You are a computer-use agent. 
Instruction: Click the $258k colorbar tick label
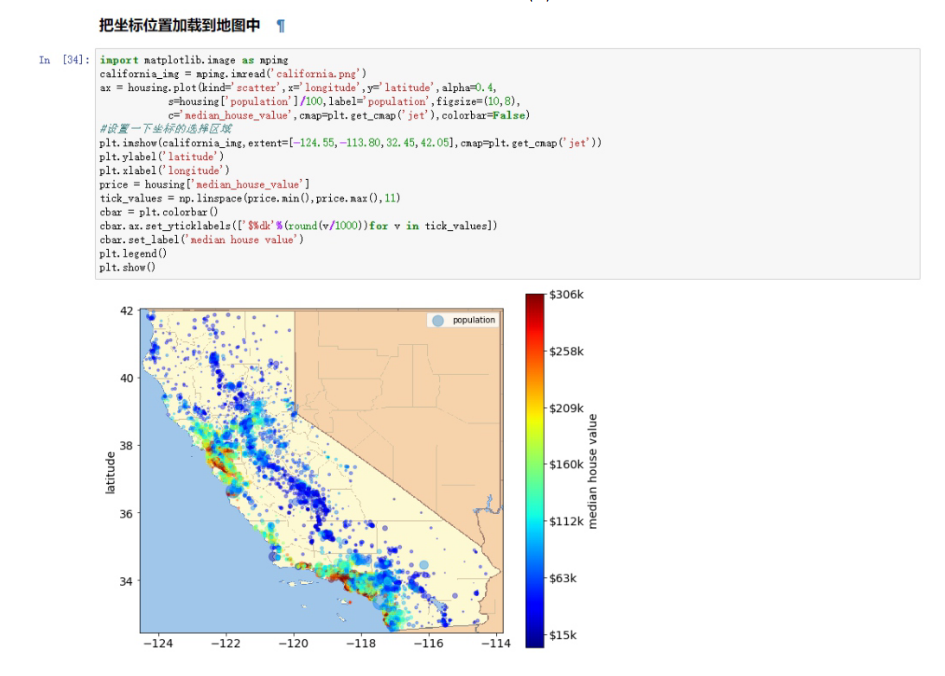tap(567, 351)
